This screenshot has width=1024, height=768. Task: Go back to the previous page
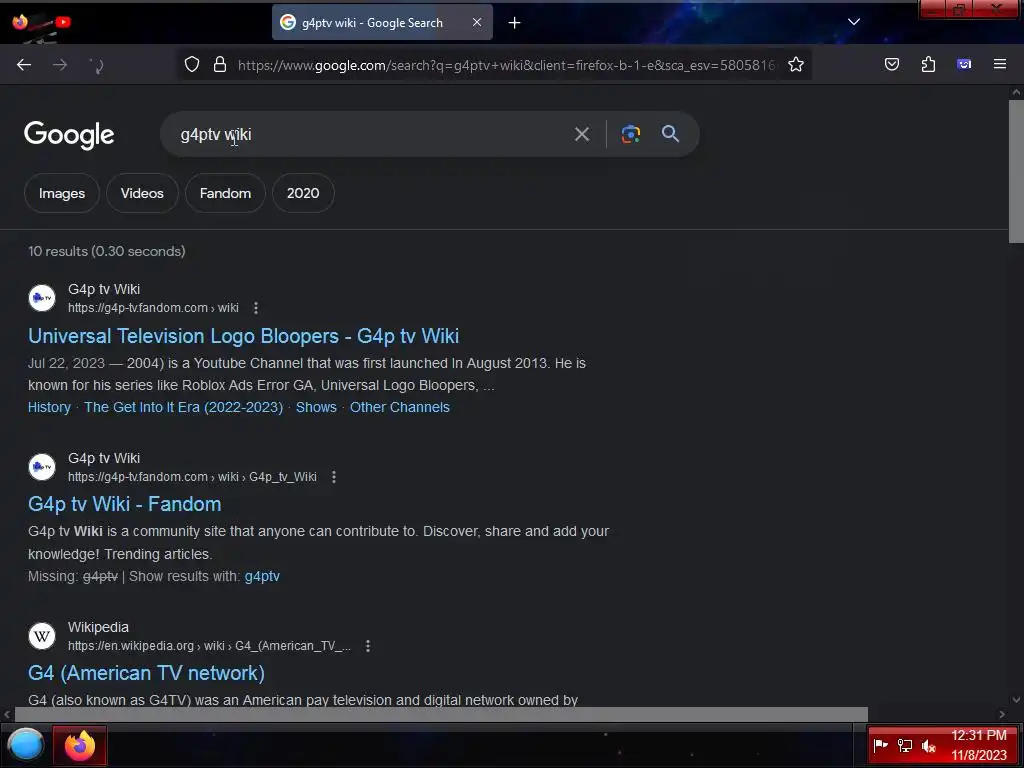(24, 65)
